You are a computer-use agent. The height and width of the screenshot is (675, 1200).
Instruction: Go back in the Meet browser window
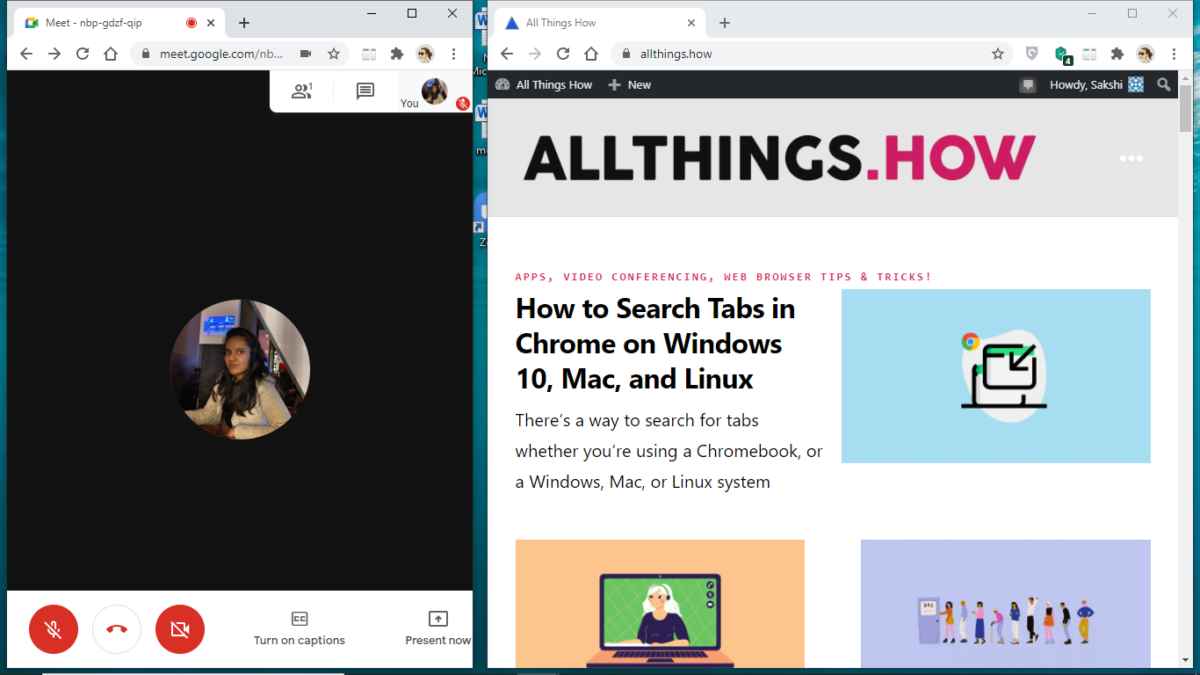click(26, 54)
